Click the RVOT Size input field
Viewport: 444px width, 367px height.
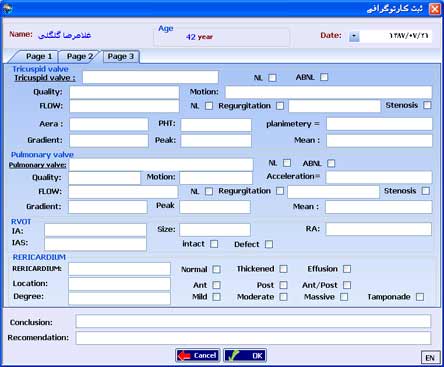tap(215, 230)
